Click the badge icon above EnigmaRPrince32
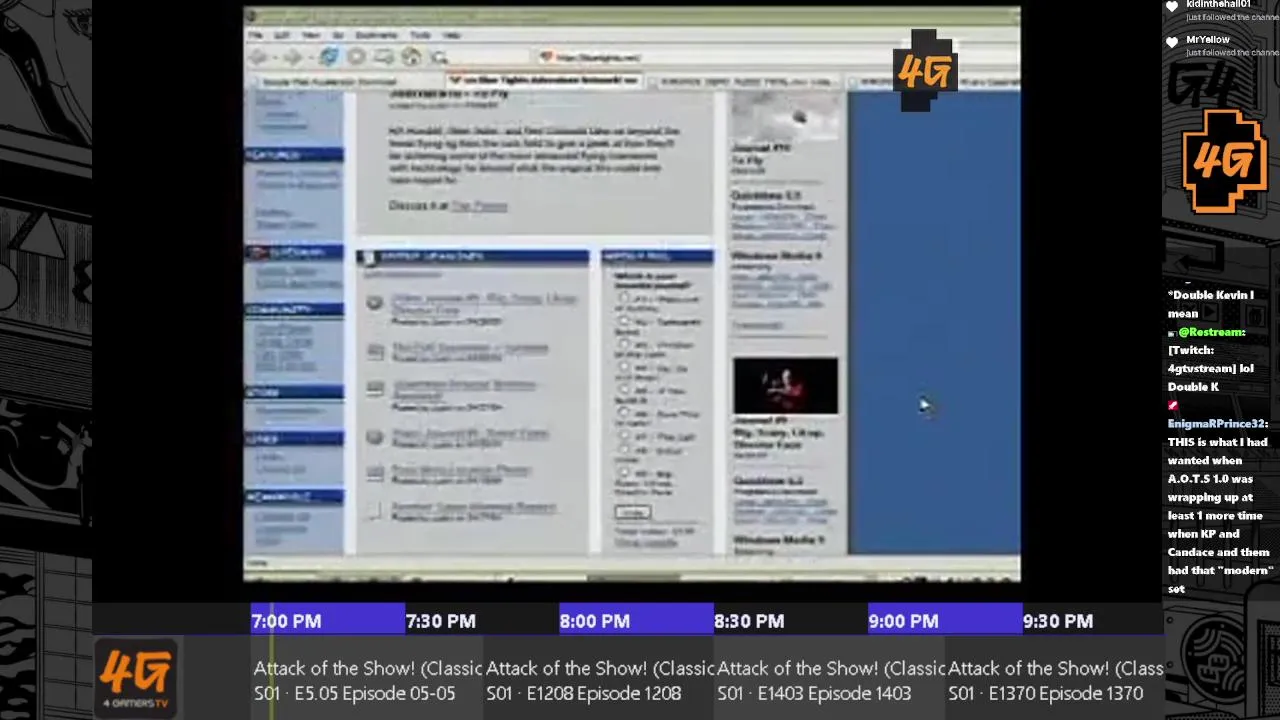Viewport: 1280px width, 720px height. pyautogui.click(x=1172, y=405)
